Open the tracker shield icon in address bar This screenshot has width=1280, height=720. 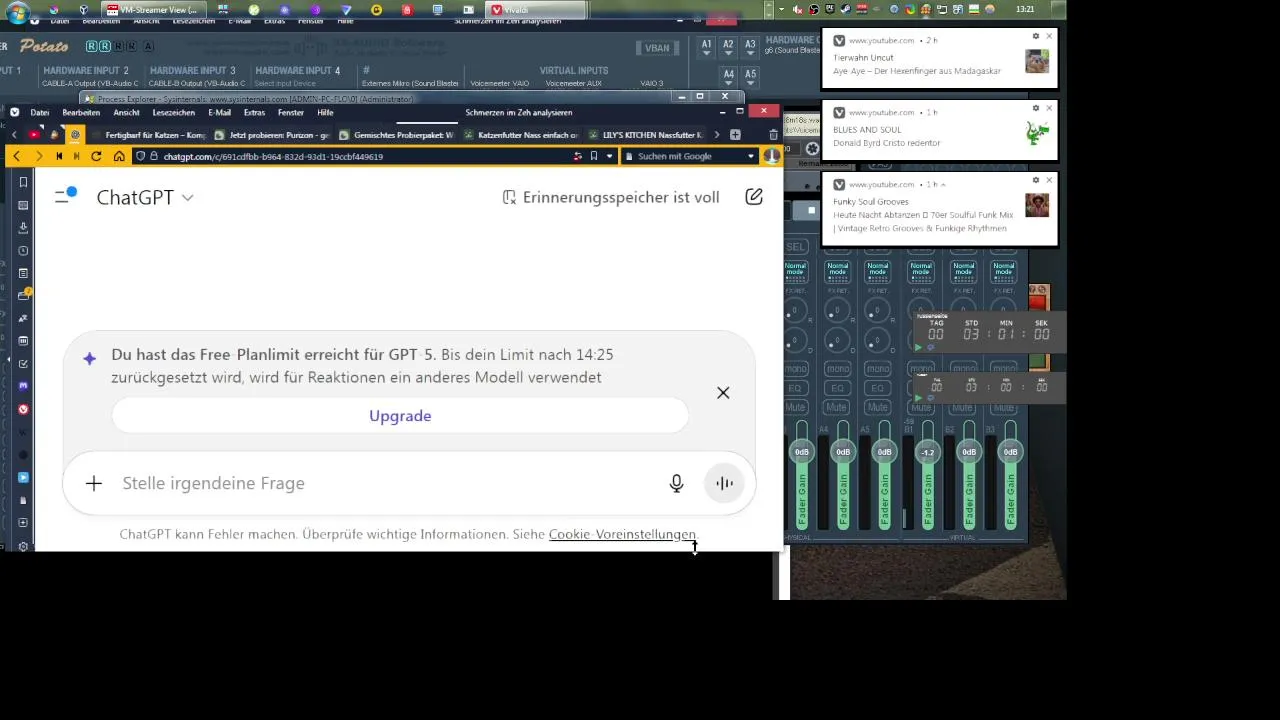point(141,156)
